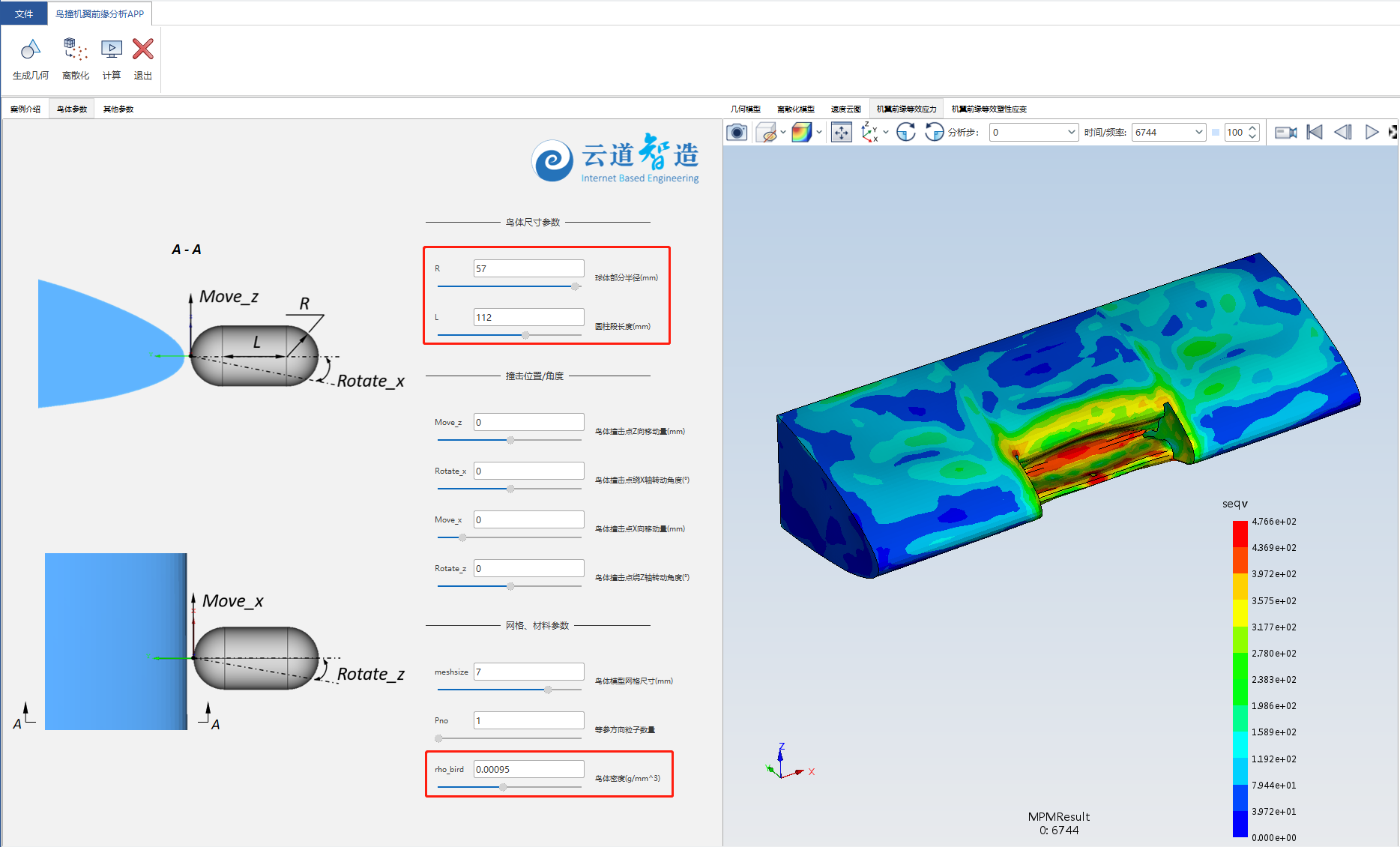Jump to first frame of animation

pos(1315,133)
